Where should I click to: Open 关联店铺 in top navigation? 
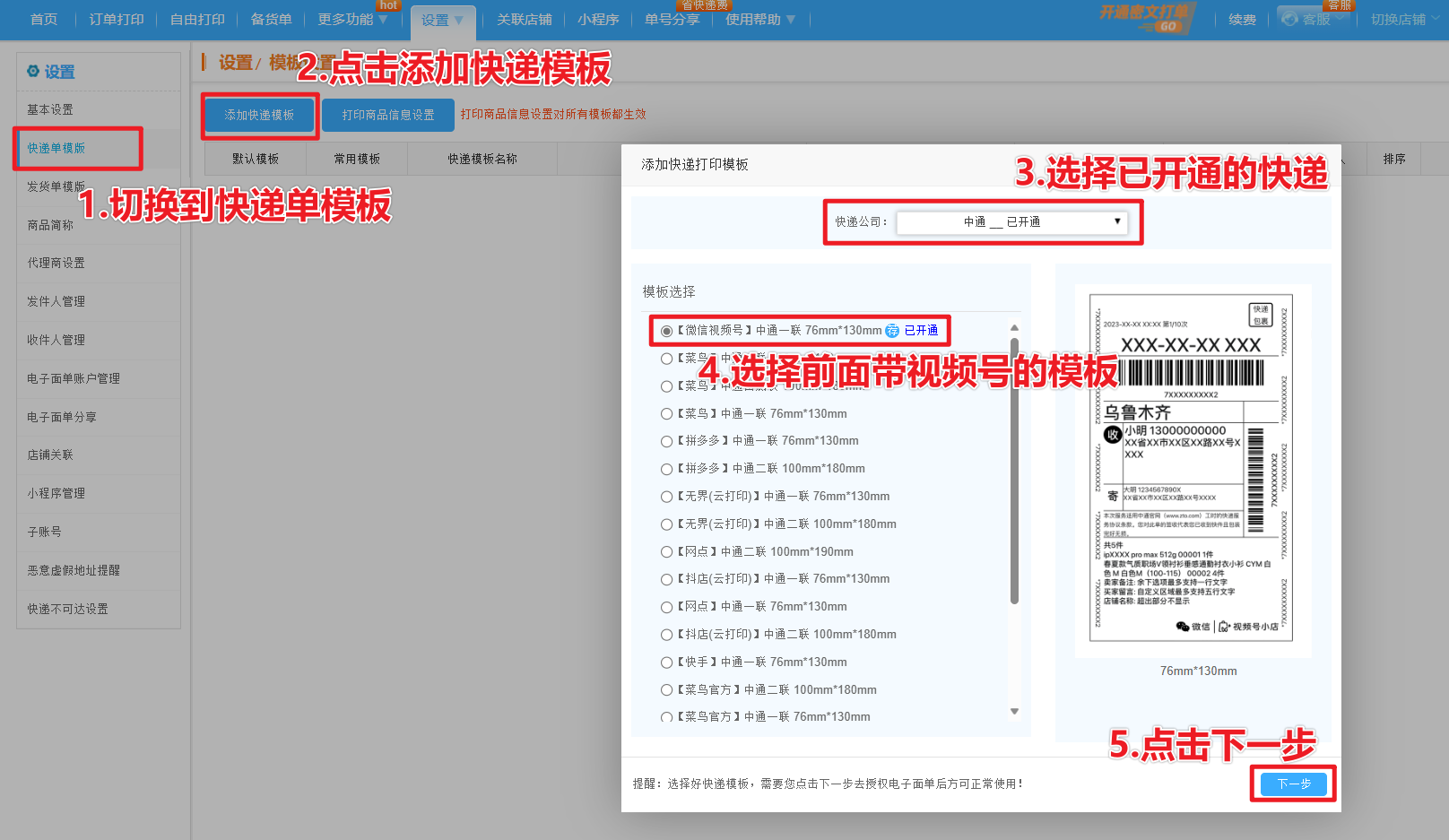[525, 20]
